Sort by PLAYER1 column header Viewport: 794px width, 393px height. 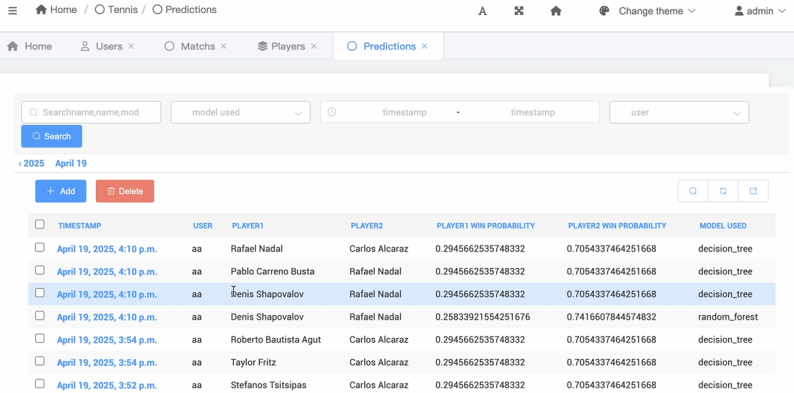(248, 225)
